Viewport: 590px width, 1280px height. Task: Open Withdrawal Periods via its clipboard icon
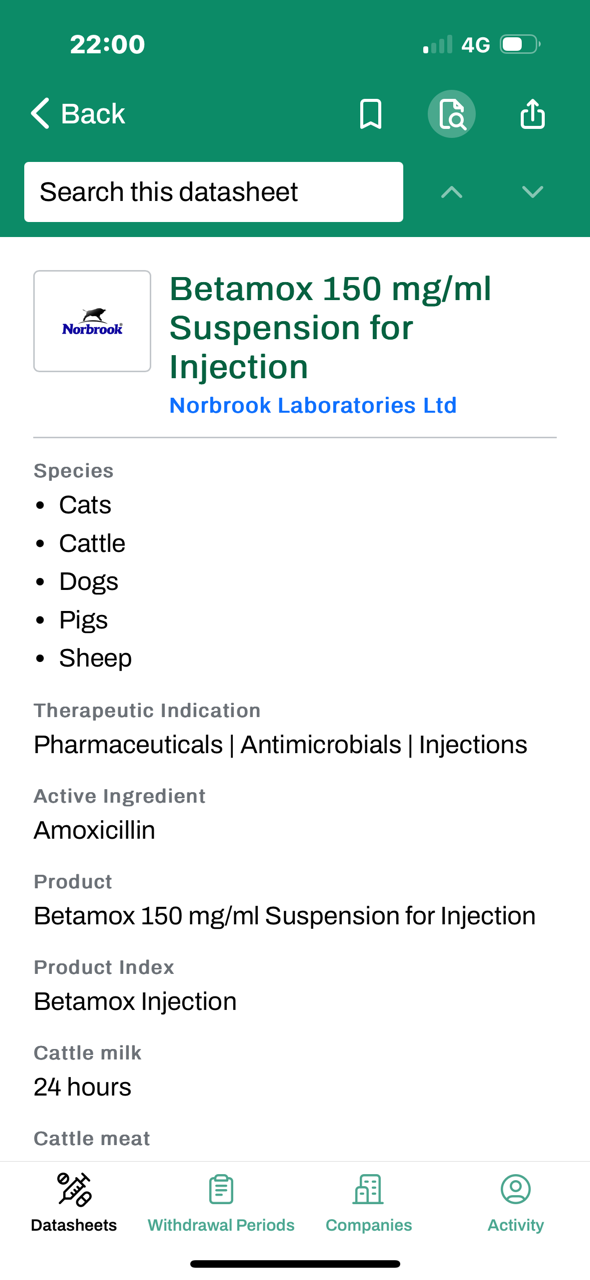click(220, 1190)
